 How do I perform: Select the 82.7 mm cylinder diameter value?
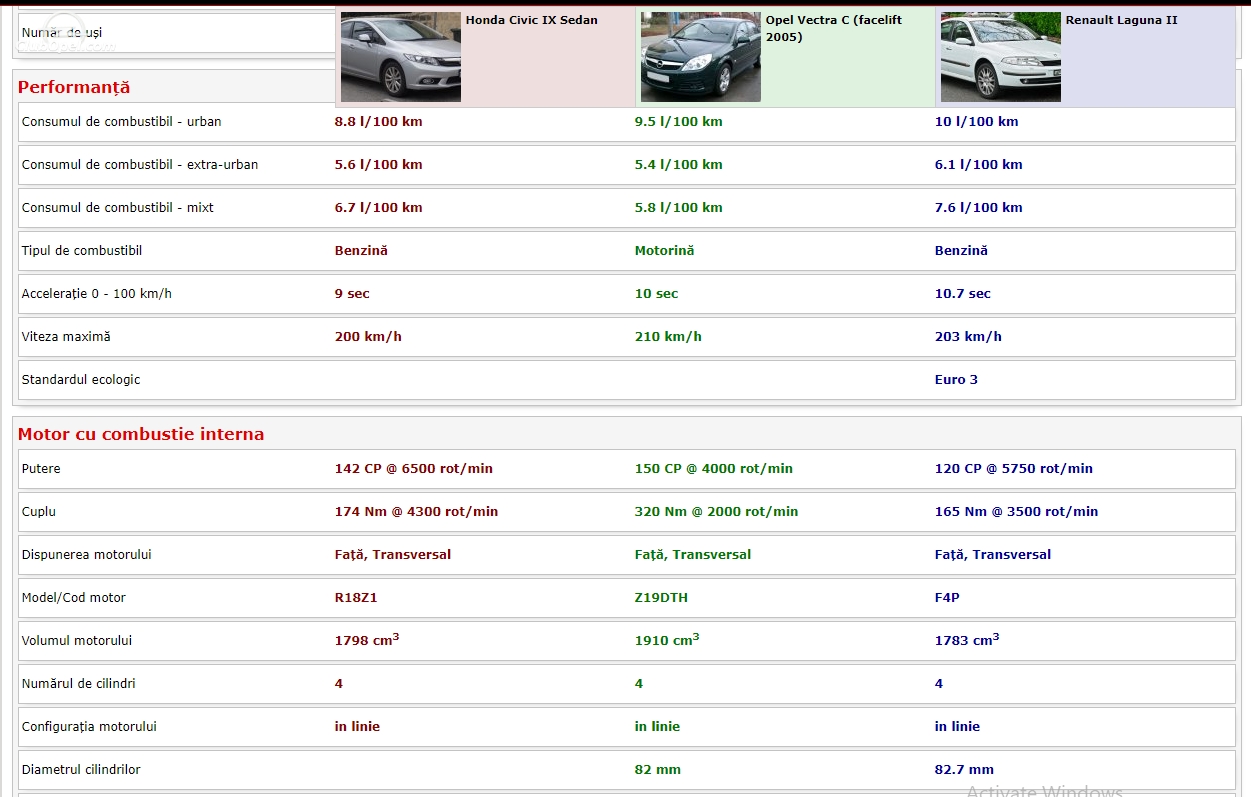(x=964, y=770)
